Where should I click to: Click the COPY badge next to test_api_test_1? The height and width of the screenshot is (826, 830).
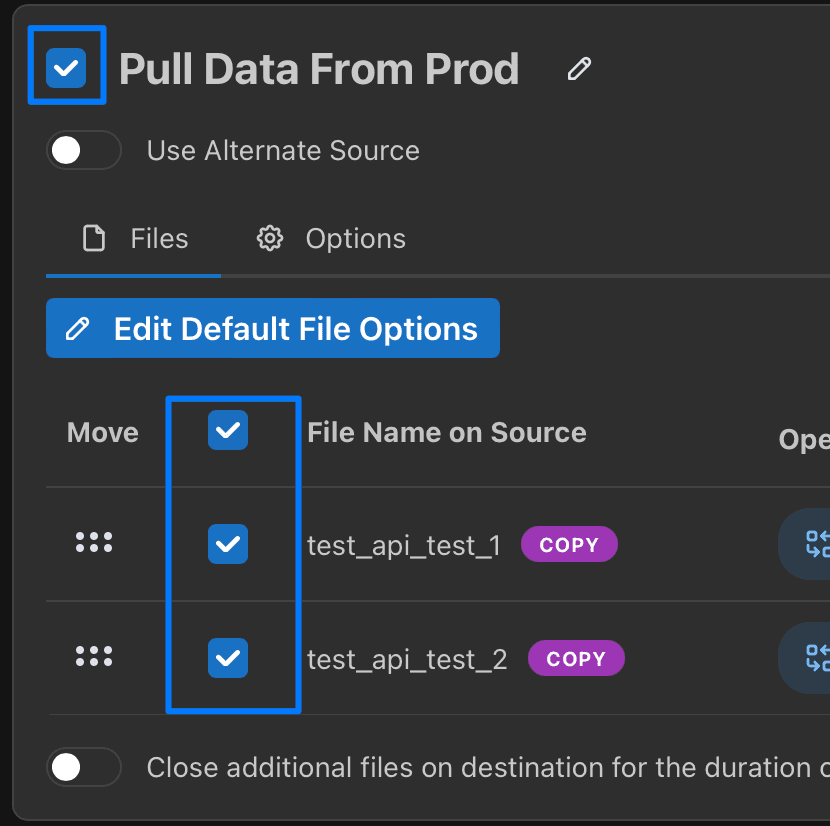click(569, 545)
